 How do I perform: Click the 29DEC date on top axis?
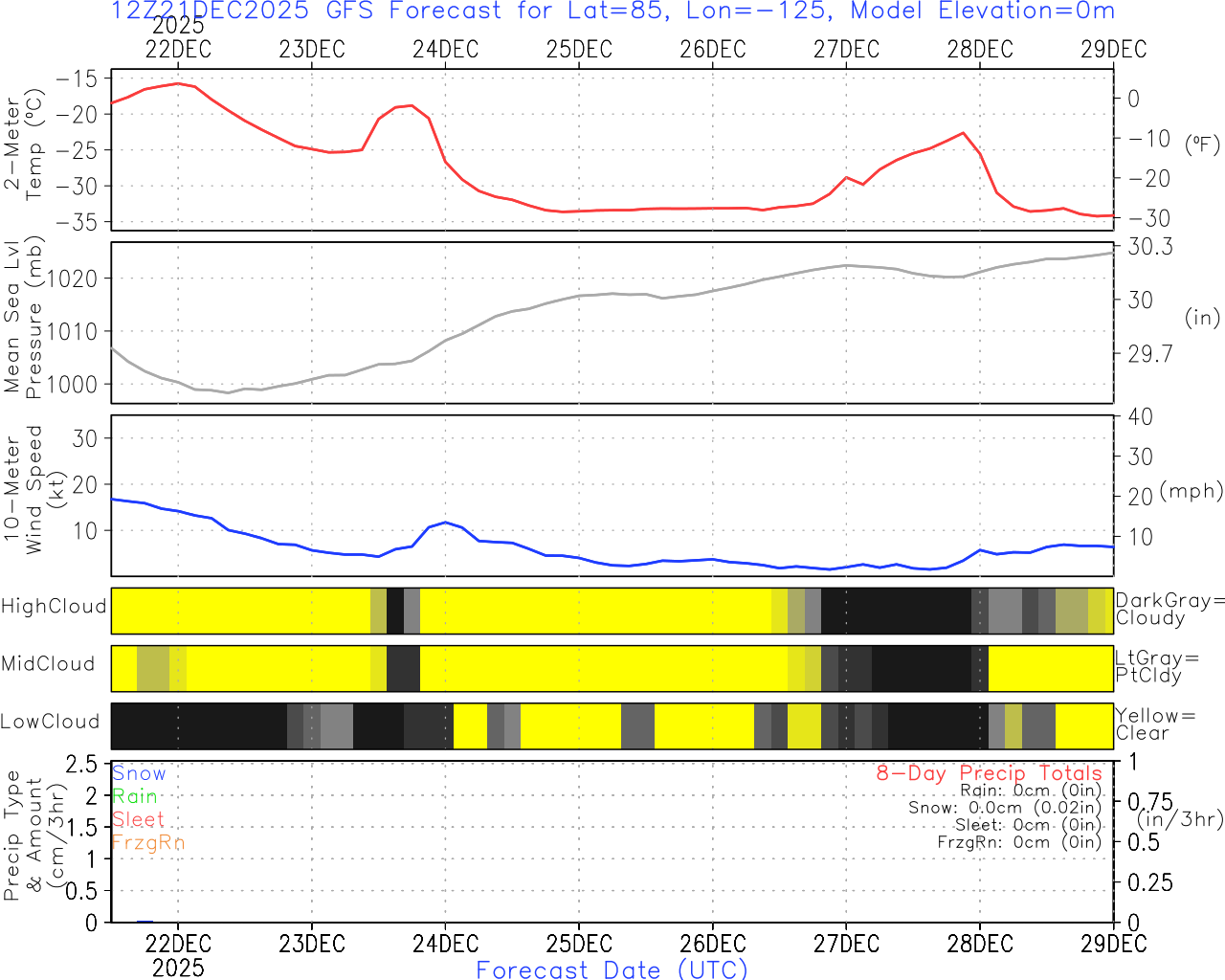[1114, 49]
